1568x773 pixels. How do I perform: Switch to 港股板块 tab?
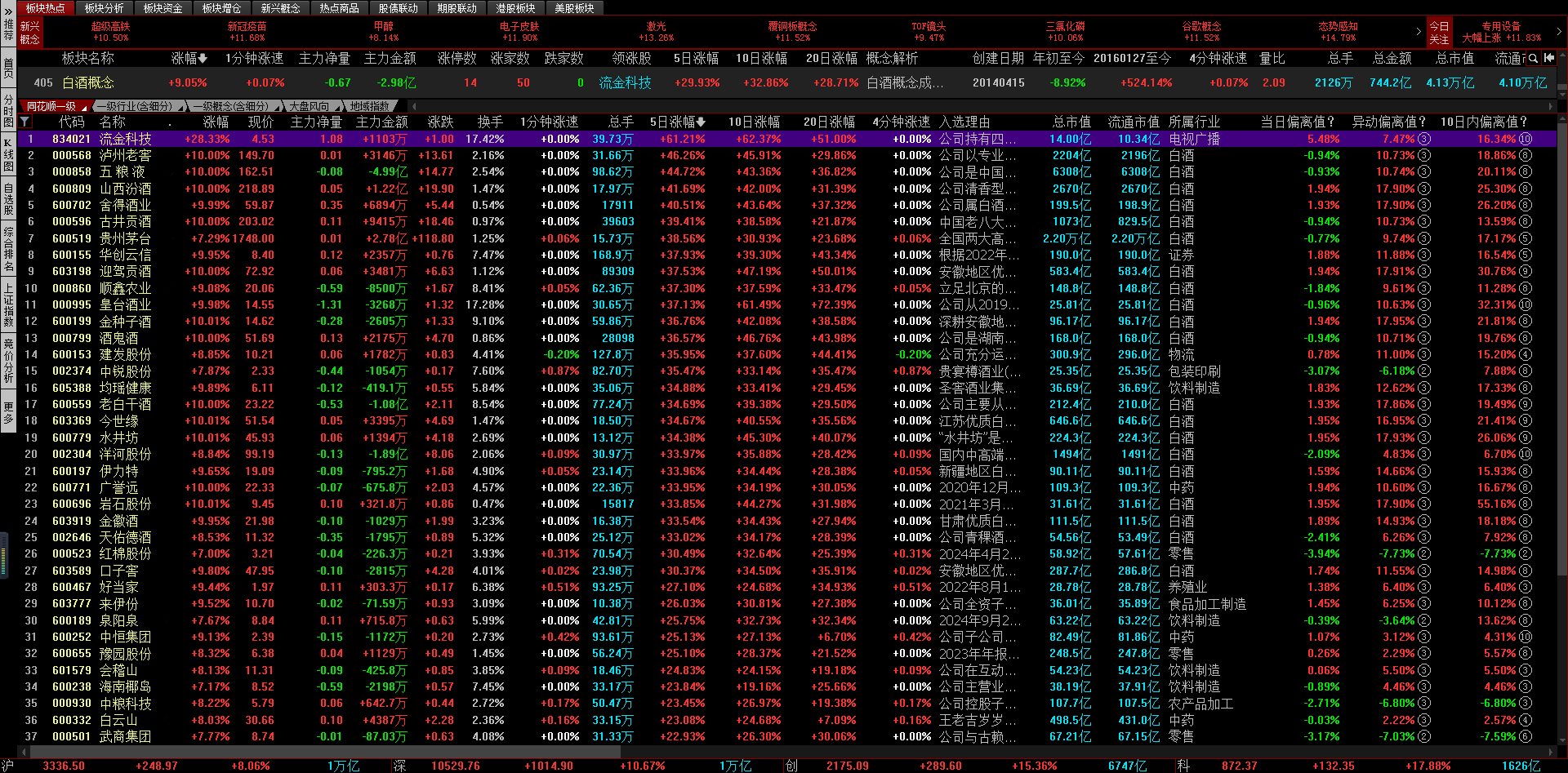tap(516, 8)
